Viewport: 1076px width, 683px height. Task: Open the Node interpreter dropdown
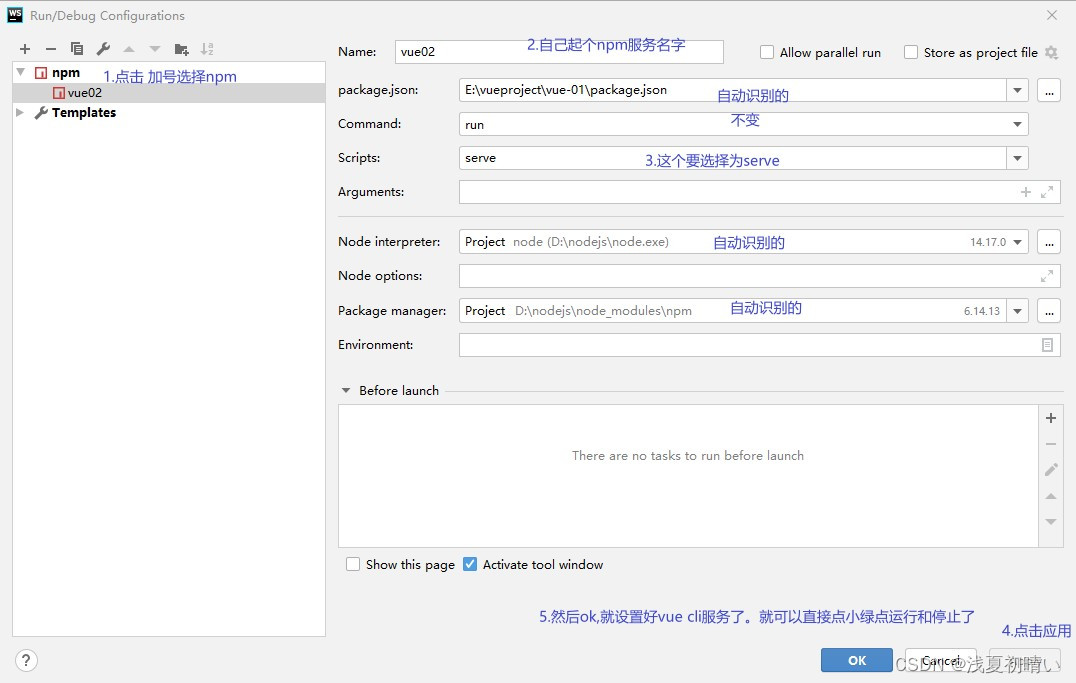[x=1018, y=242]
